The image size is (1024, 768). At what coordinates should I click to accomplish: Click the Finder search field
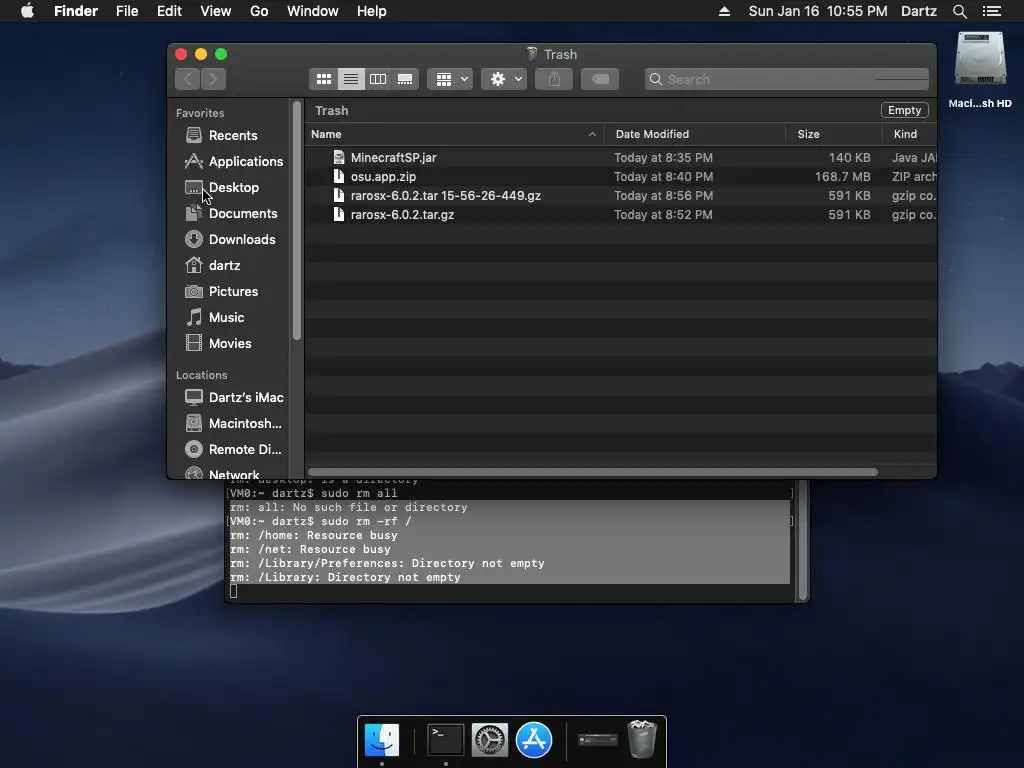(x=786, y=80)
